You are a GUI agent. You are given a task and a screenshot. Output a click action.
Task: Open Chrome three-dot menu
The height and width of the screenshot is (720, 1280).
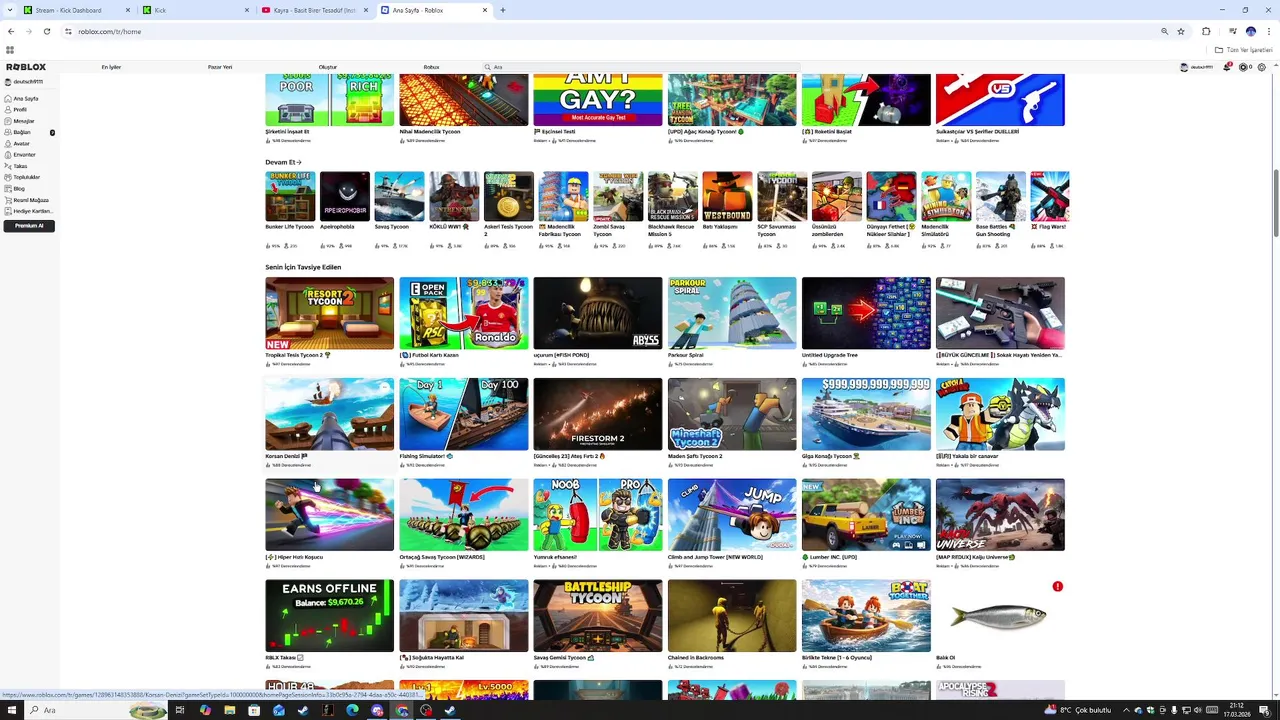[x=1267, y=31]
